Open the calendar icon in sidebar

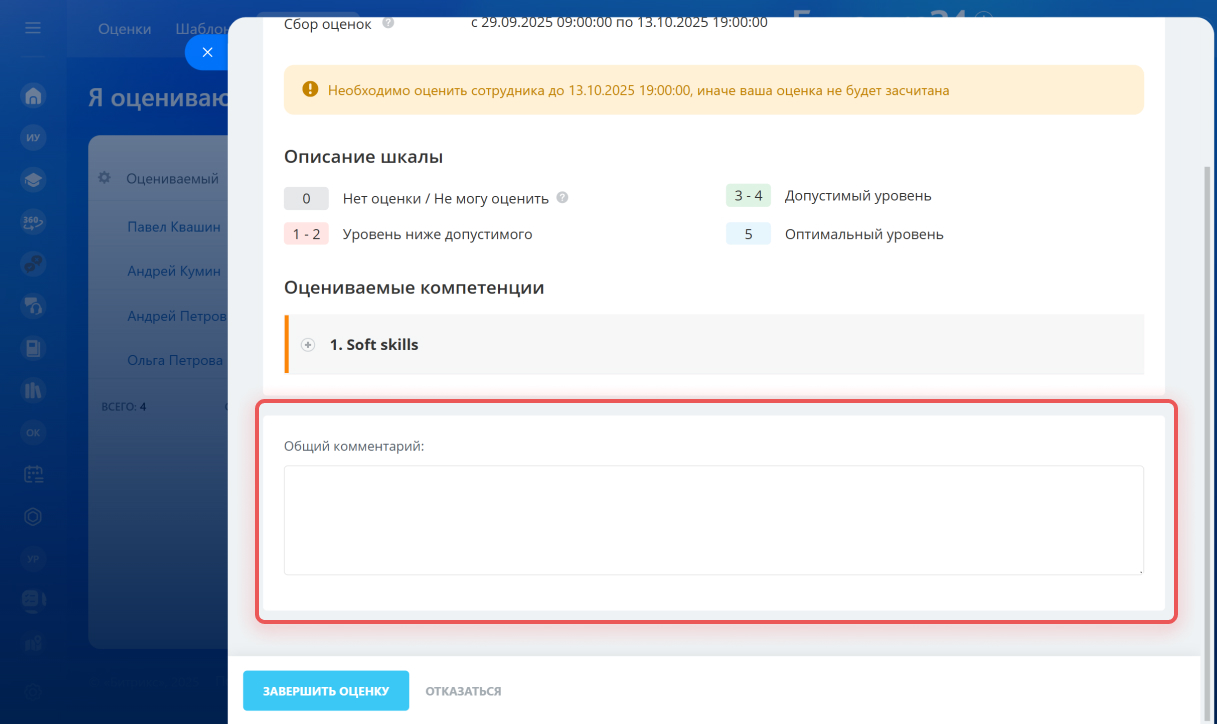click(33, 475)
